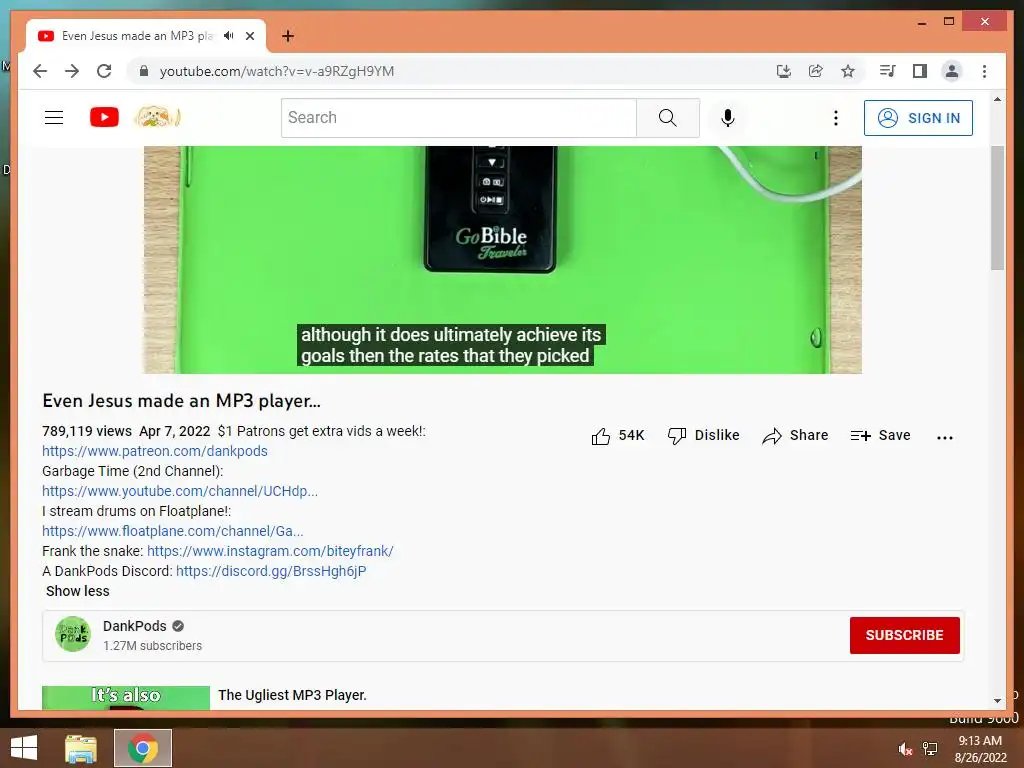Like the video with 54K thumbs up
The width and height of the screenshot is (1024, 768).
click(x=618, y=436)
